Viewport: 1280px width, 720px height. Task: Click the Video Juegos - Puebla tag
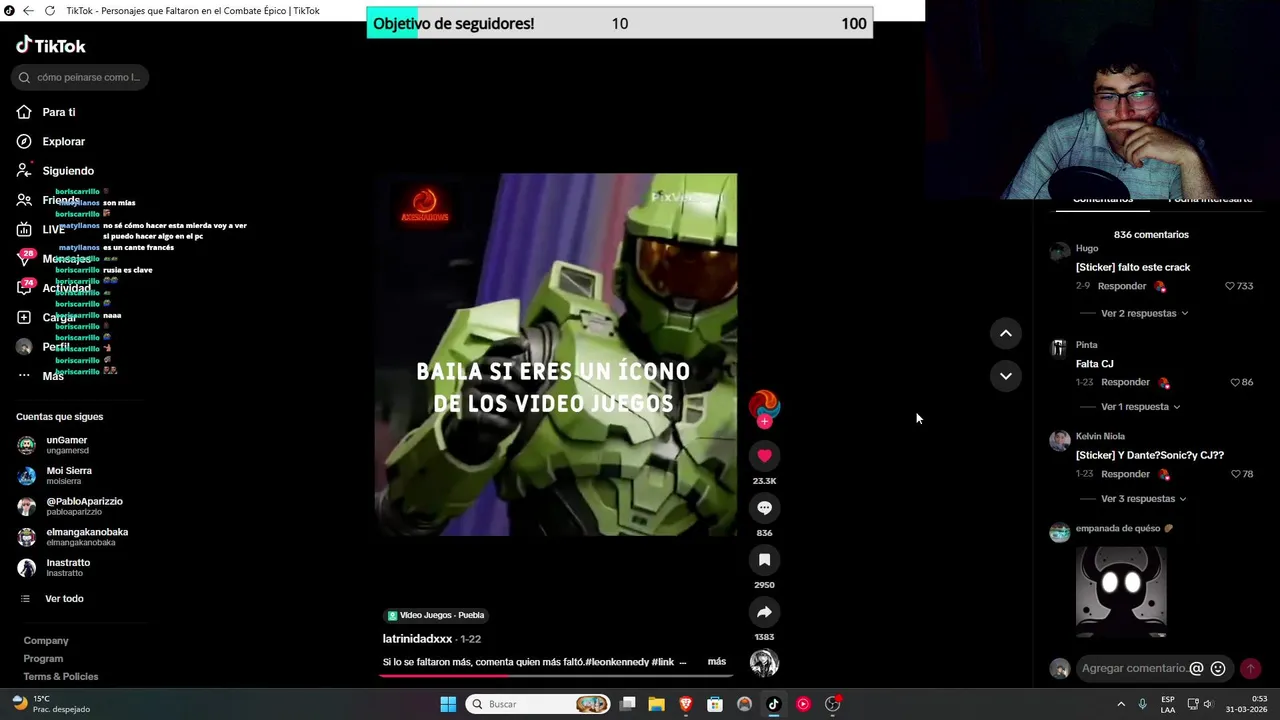[436, 615]
